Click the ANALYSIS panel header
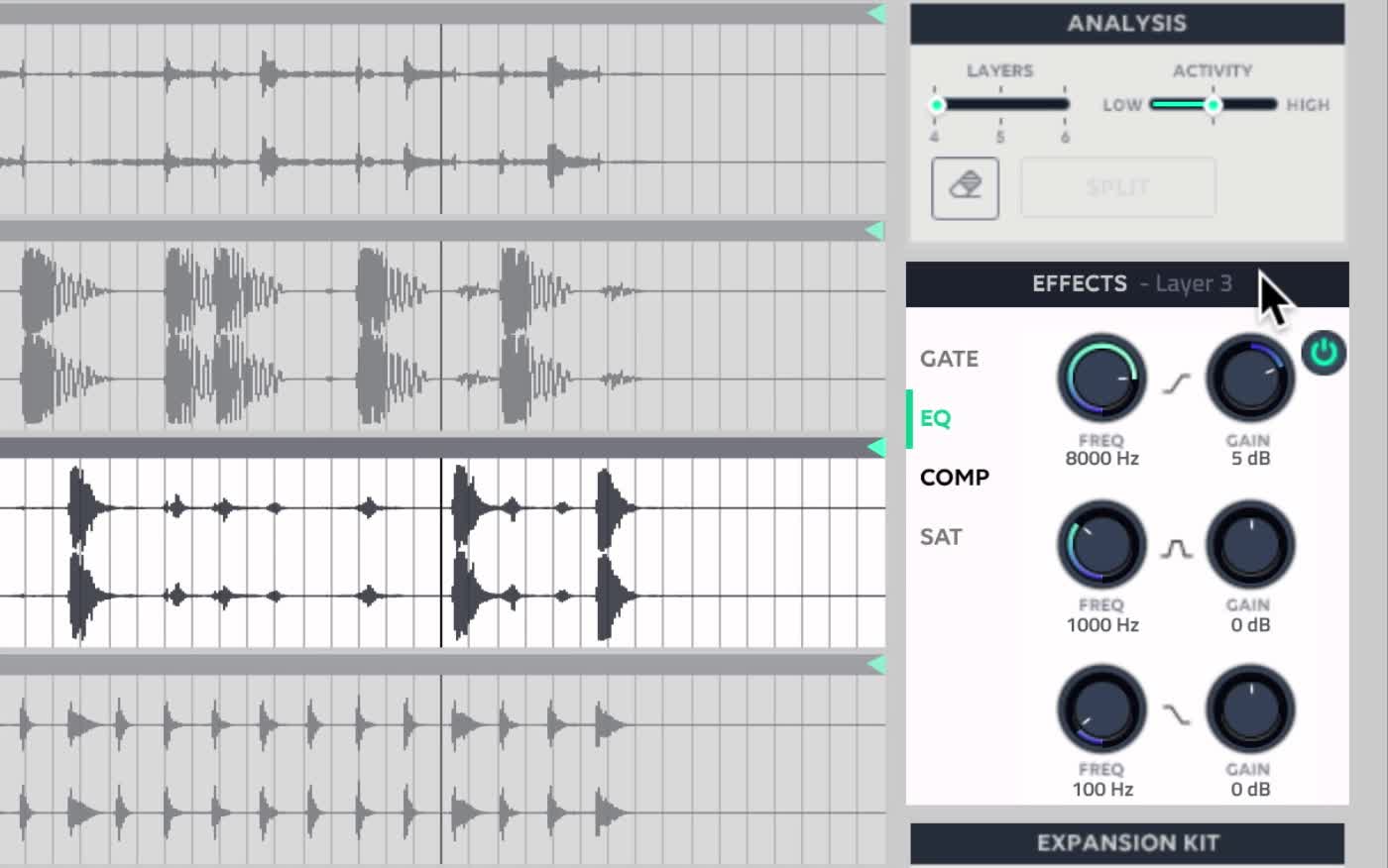 pyautogui.click(x=1127, y=24)
